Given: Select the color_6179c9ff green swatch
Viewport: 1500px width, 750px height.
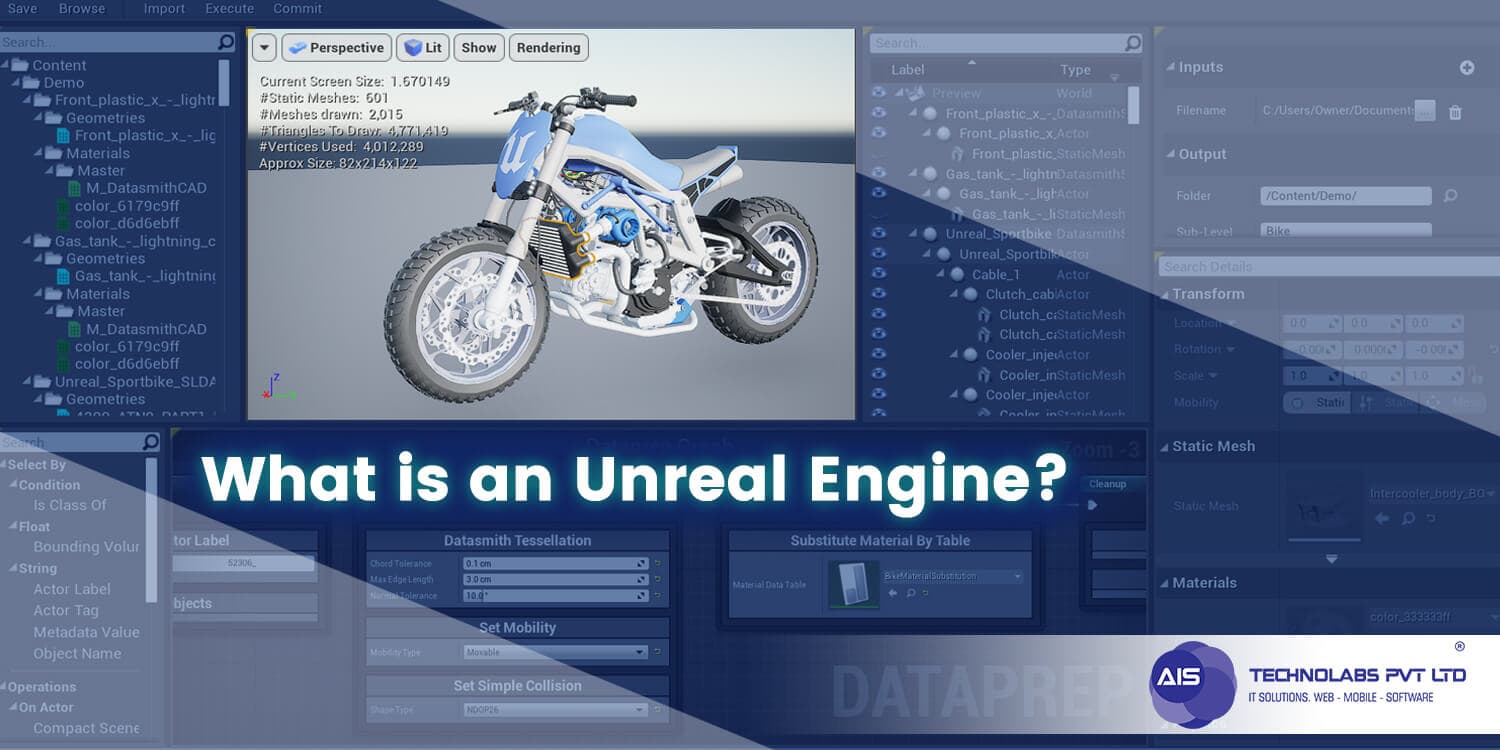Looking at the screenshot, I should (63, 206).
